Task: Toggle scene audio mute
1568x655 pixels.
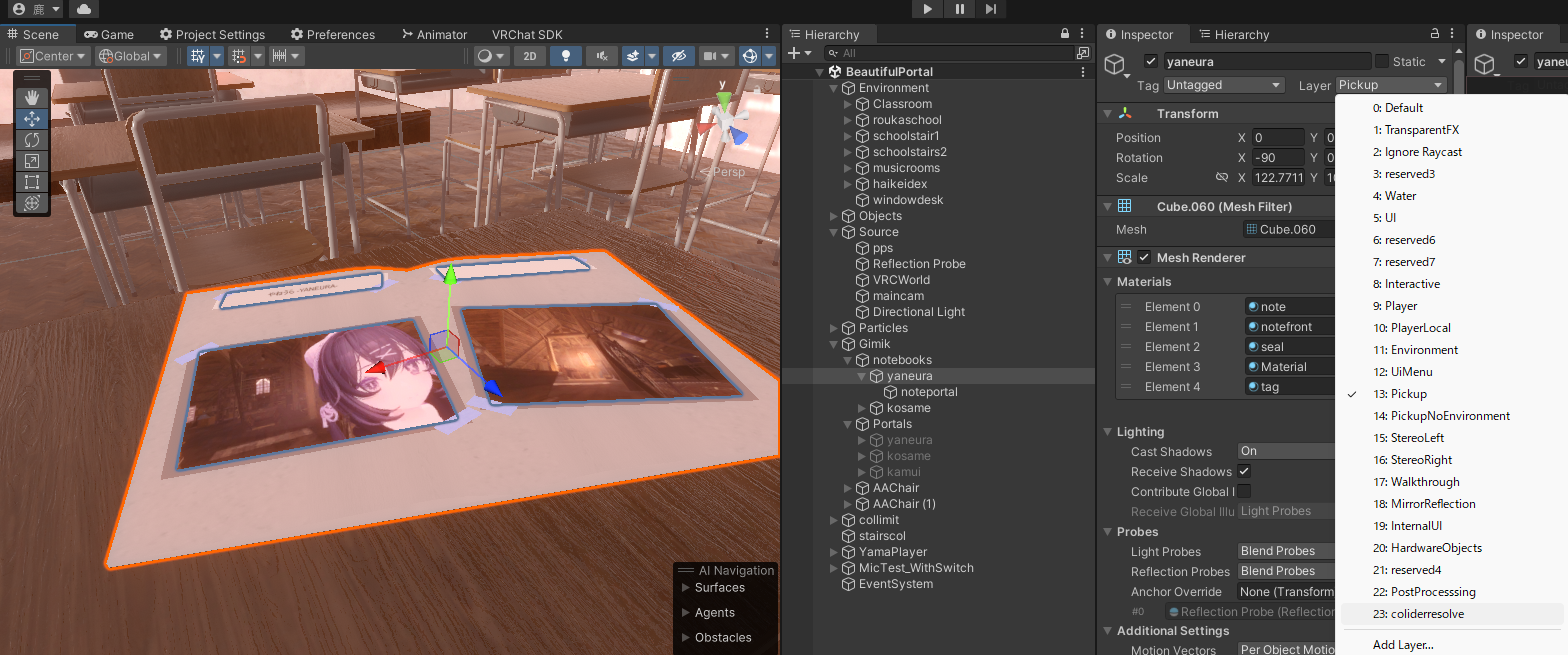Action: click(602, 56)
